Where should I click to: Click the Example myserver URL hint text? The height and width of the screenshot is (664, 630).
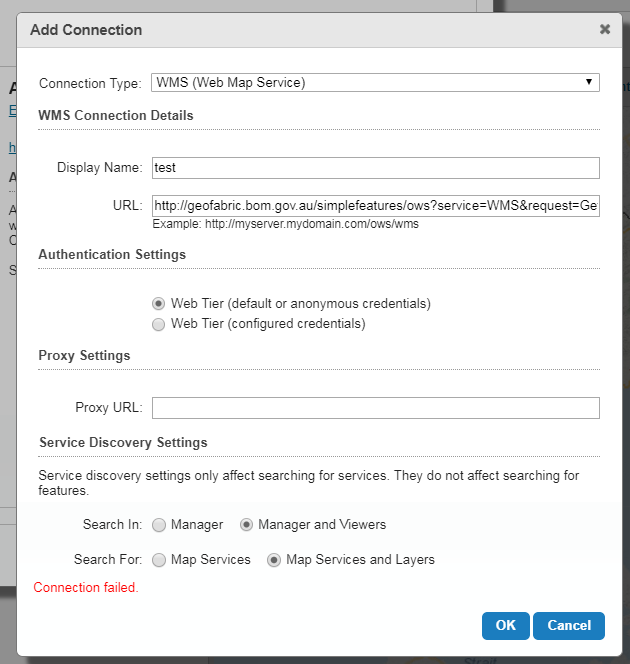[x=285, y=224]
